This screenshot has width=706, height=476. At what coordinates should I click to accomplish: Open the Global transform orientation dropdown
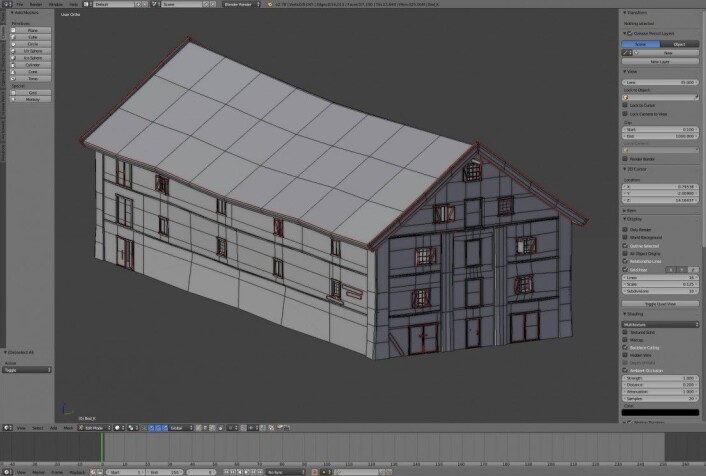pos(181,428)
